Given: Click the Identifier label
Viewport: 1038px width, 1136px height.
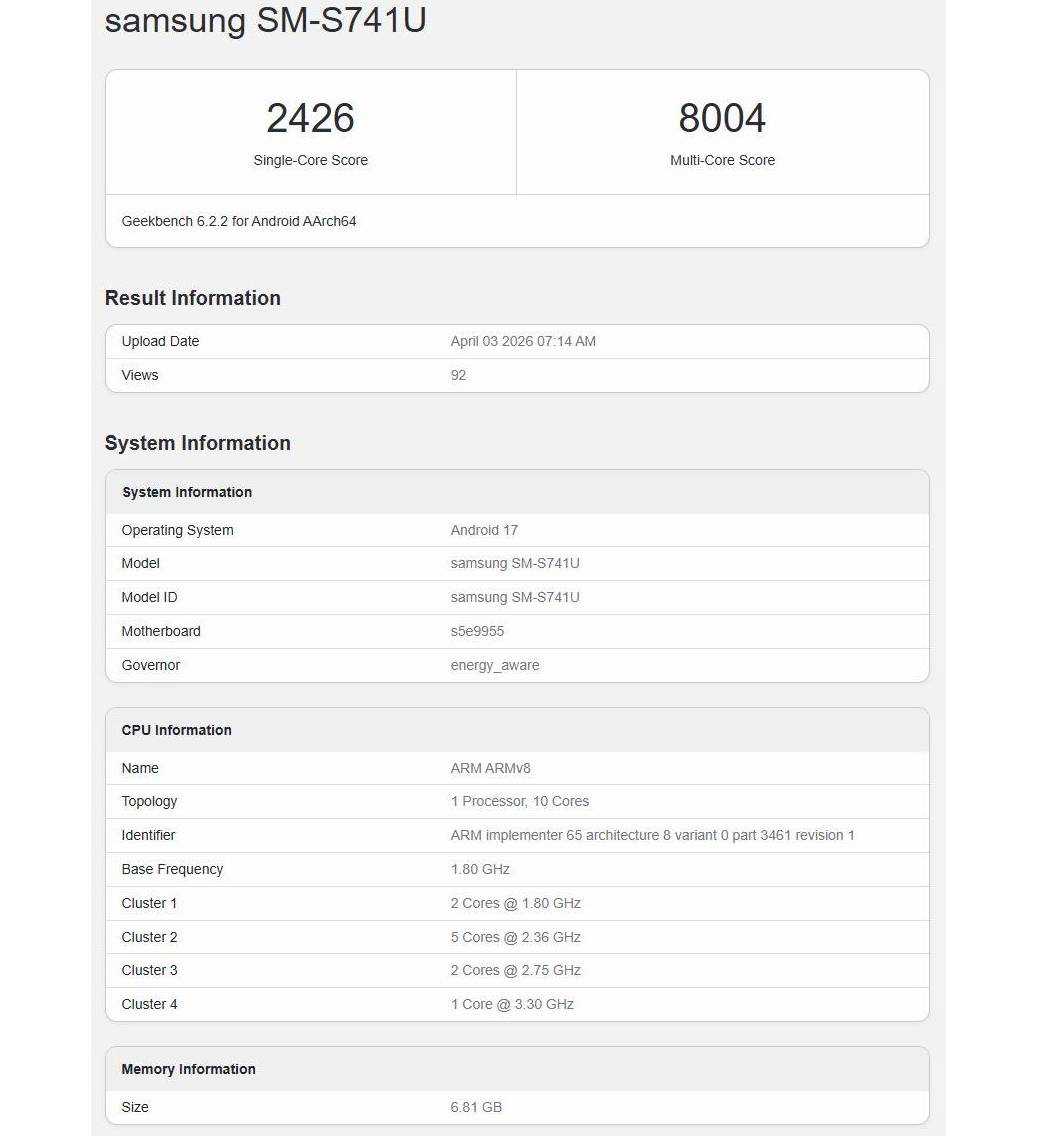Looking at the screenshot, I should point(148,835).
